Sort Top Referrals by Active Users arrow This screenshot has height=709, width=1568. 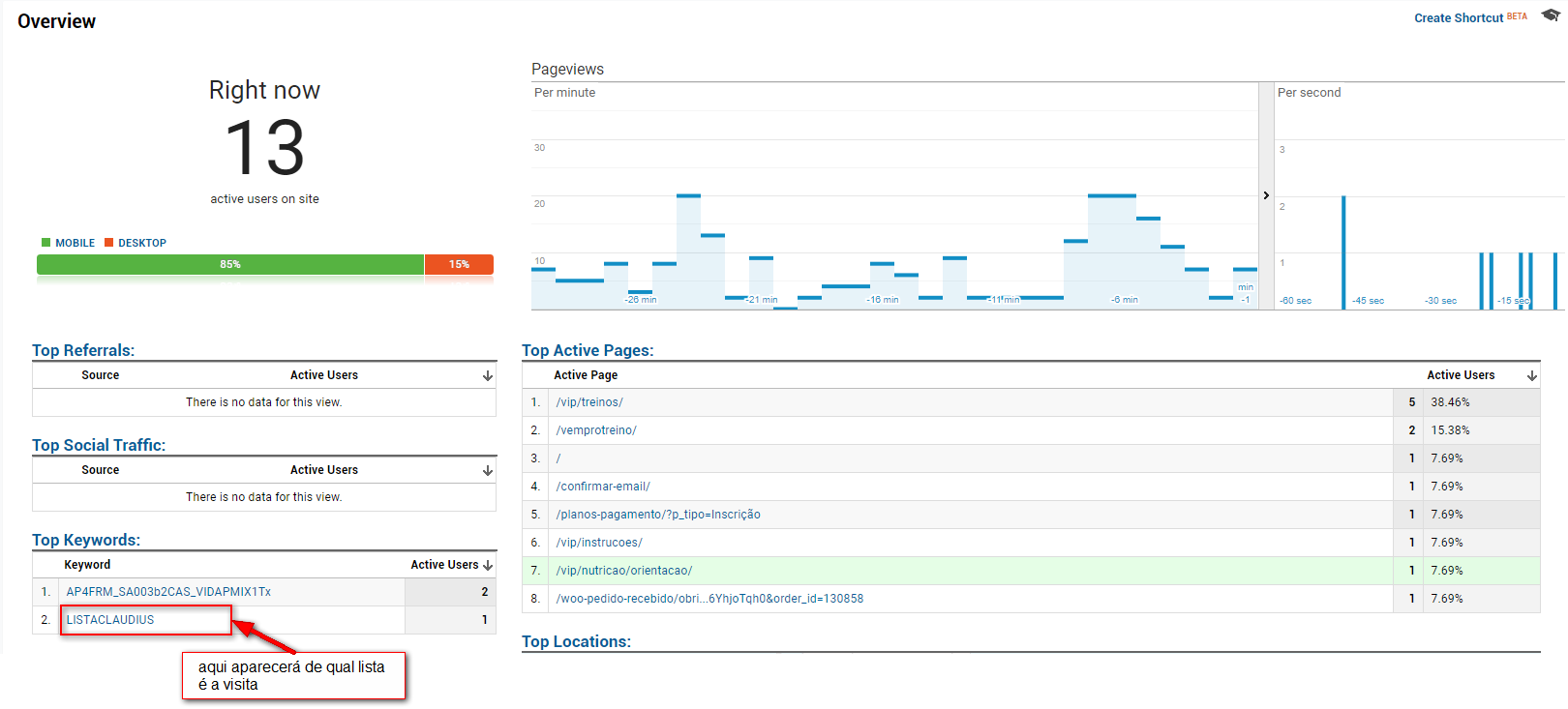[488, 375]
